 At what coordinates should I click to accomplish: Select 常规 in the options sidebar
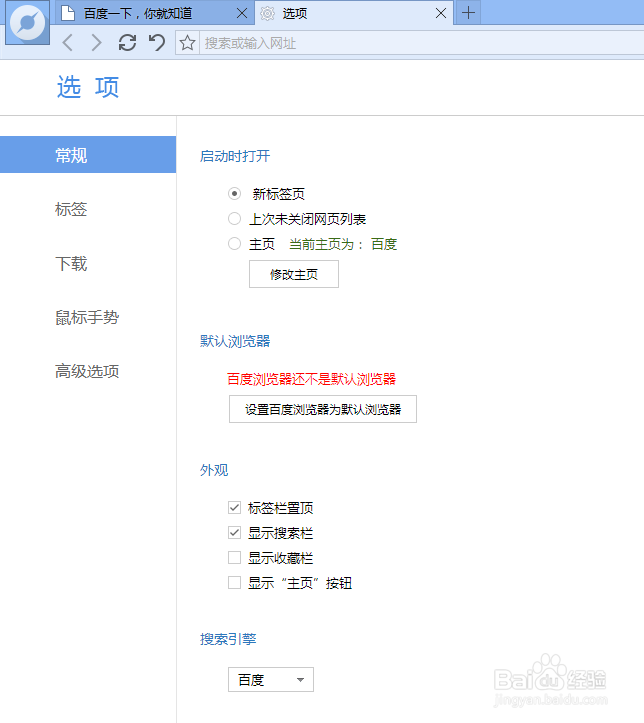(88, 155)
